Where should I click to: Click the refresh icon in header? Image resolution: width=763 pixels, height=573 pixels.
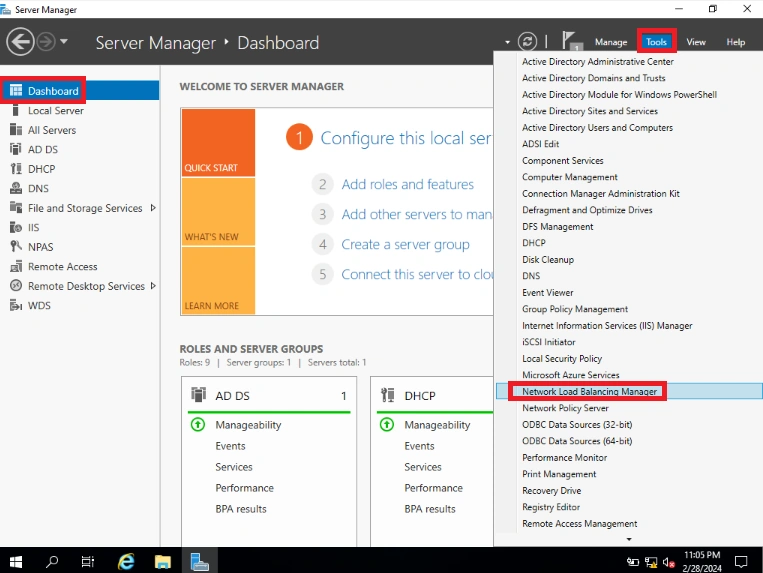[x=527, y=41]
